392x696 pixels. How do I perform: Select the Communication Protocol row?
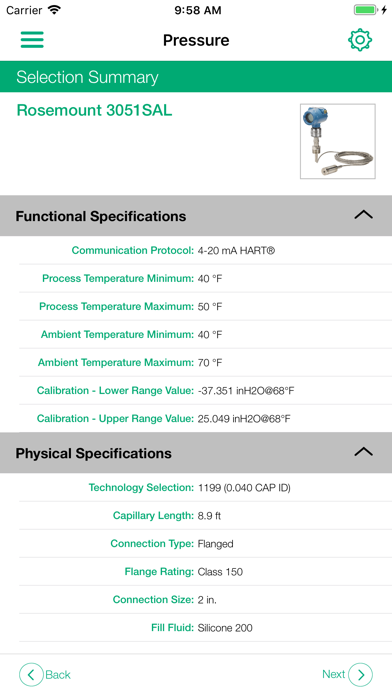tap(205, 250)
